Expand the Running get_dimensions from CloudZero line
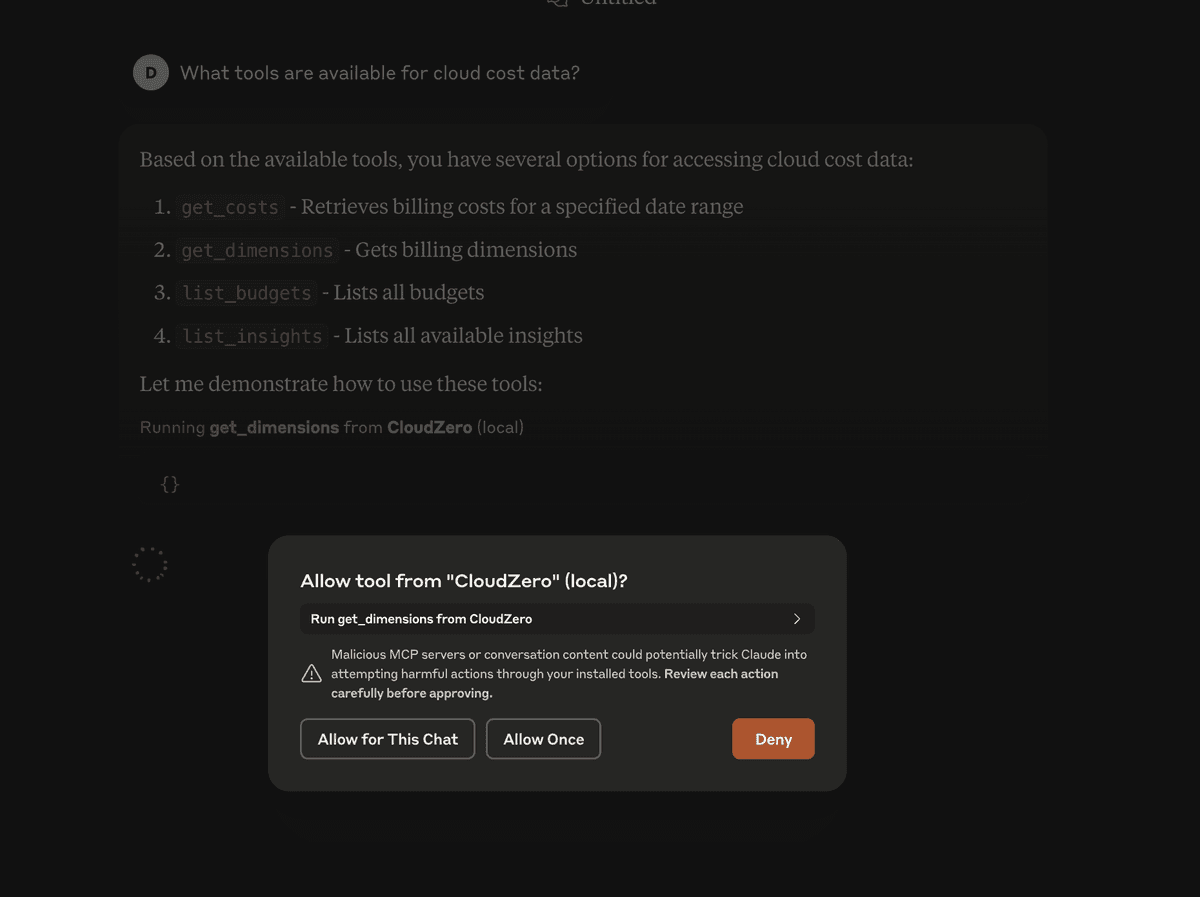This screenshot has height=897, width=1200. tap(332, 427)
